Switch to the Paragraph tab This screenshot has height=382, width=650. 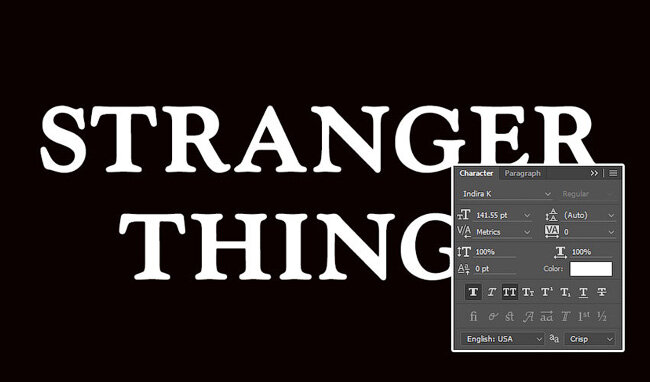522,173
